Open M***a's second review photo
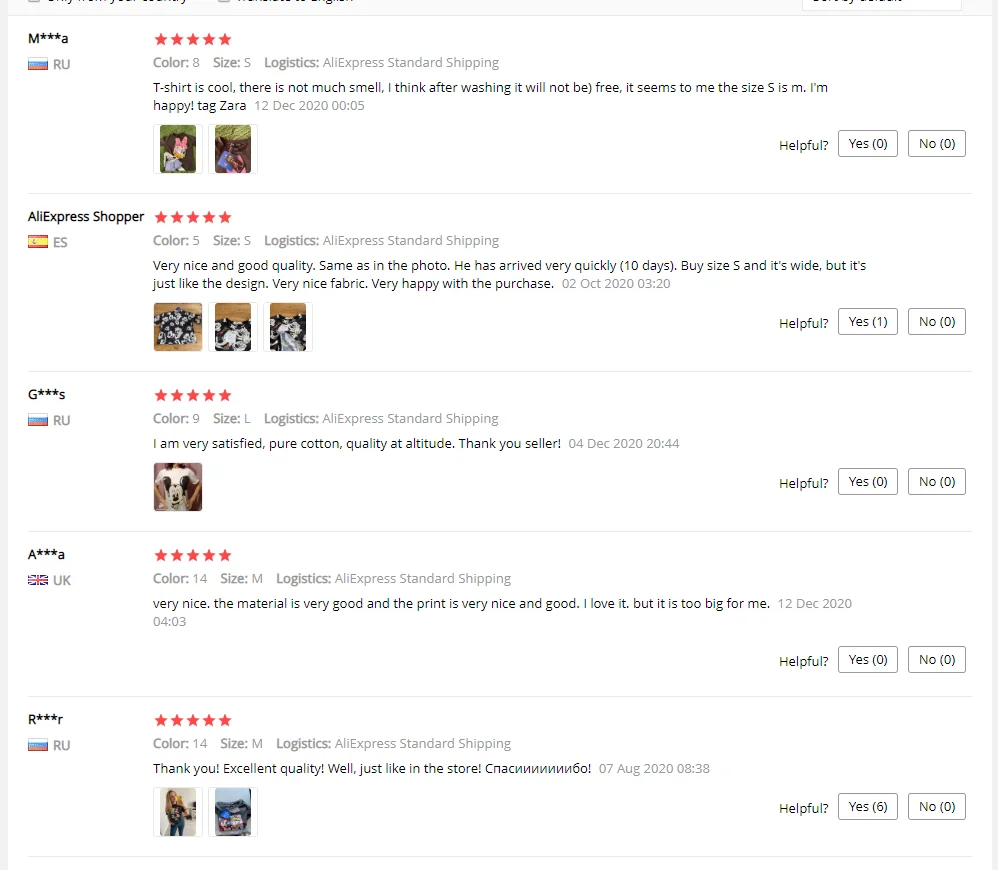Image resolution: width=998 pixels, height=870 pixels. pos(233,149)
